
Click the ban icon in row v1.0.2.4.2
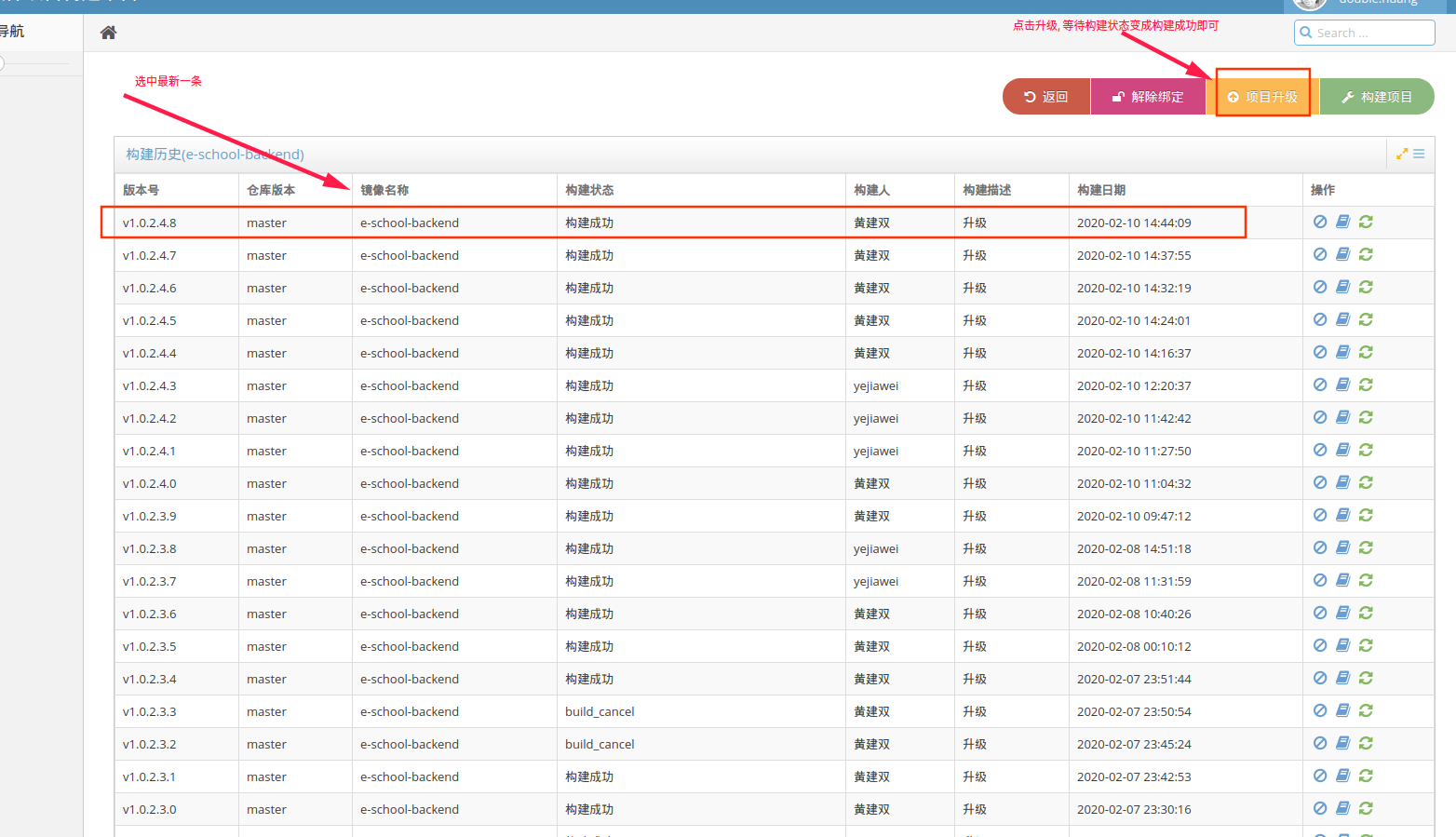click(x=1320, y=417)
